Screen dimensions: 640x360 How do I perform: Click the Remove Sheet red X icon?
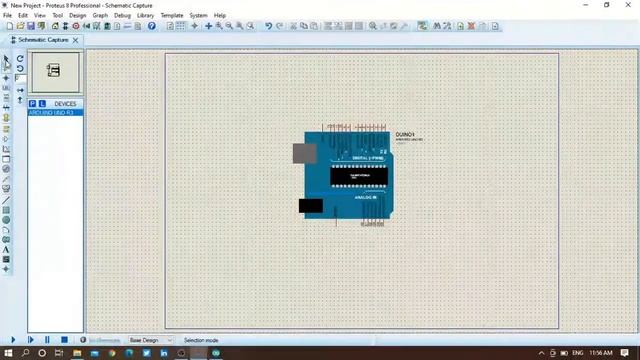point(471,26)
